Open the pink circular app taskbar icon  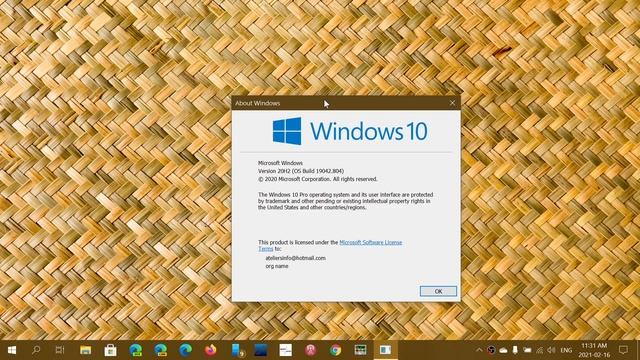pyautogui.click(x=311, y=350)
